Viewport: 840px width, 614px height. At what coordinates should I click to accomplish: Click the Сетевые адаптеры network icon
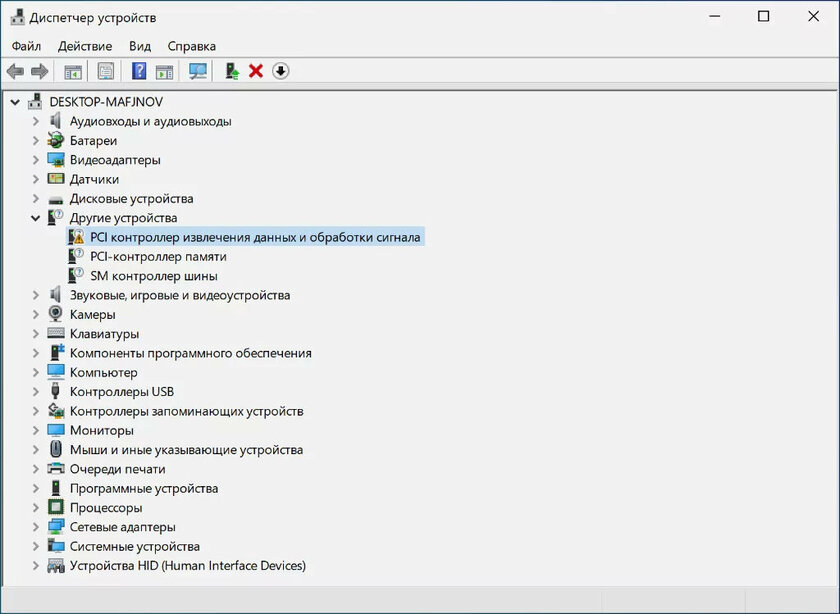(56, 526)
